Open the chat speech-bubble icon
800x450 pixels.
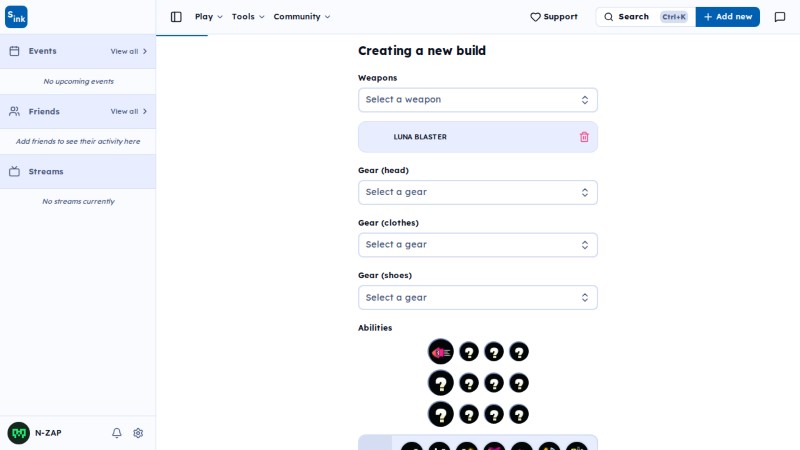click(780, 17)
